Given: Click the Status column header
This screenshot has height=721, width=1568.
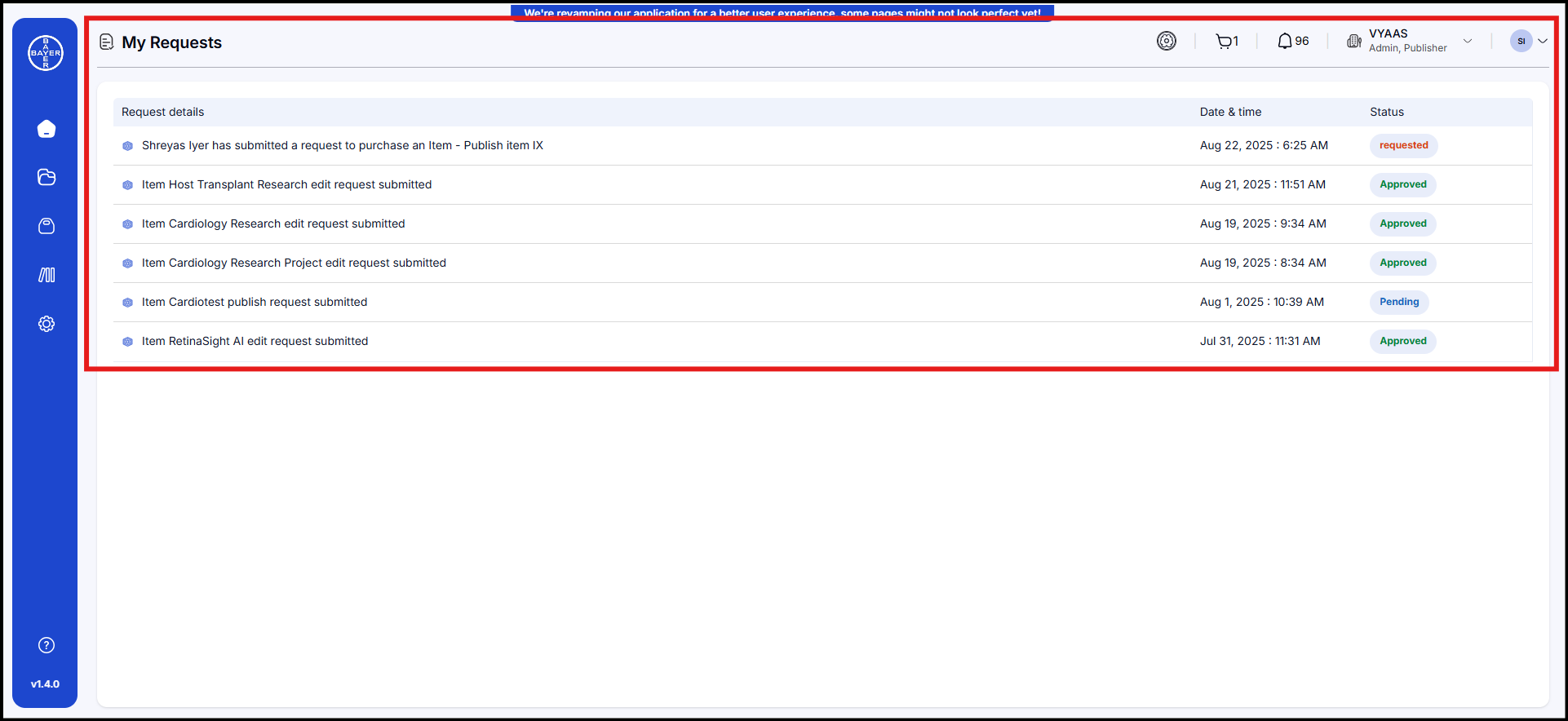Looking at the screenshot, I should 1387,112.
